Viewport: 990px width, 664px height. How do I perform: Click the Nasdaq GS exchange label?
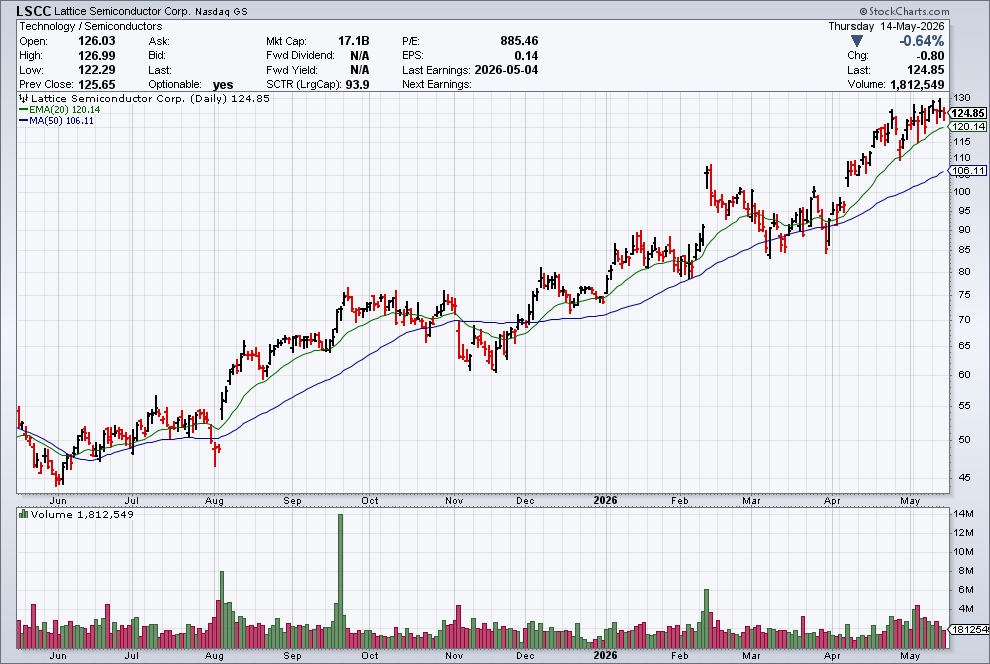222,11
